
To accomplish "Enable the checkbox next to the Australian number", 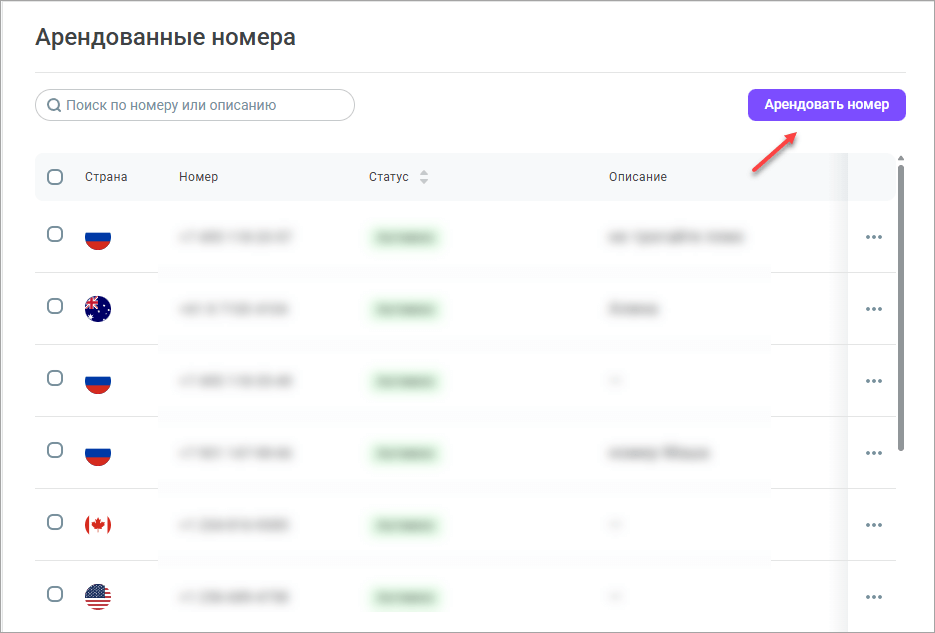I will [55, 308].
